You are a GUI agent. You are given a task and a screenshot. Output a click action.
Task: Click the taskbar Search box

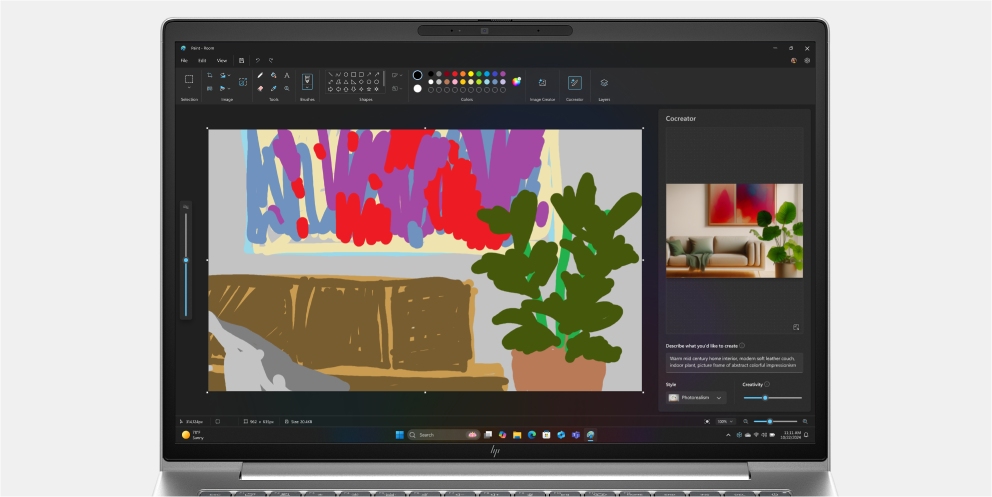pyautogui.click(x=442, y=435)
